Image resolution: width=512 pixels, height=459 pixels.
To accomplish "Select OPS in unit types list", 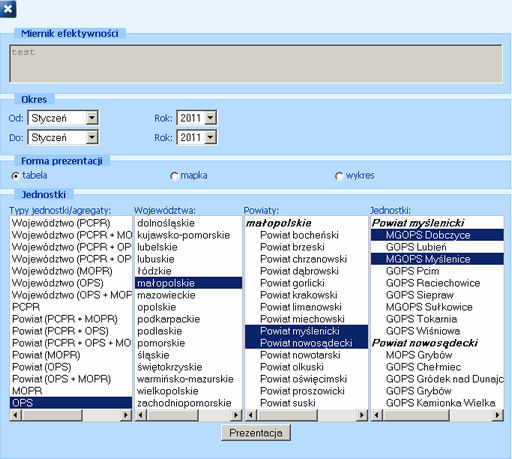I will 71,403.
